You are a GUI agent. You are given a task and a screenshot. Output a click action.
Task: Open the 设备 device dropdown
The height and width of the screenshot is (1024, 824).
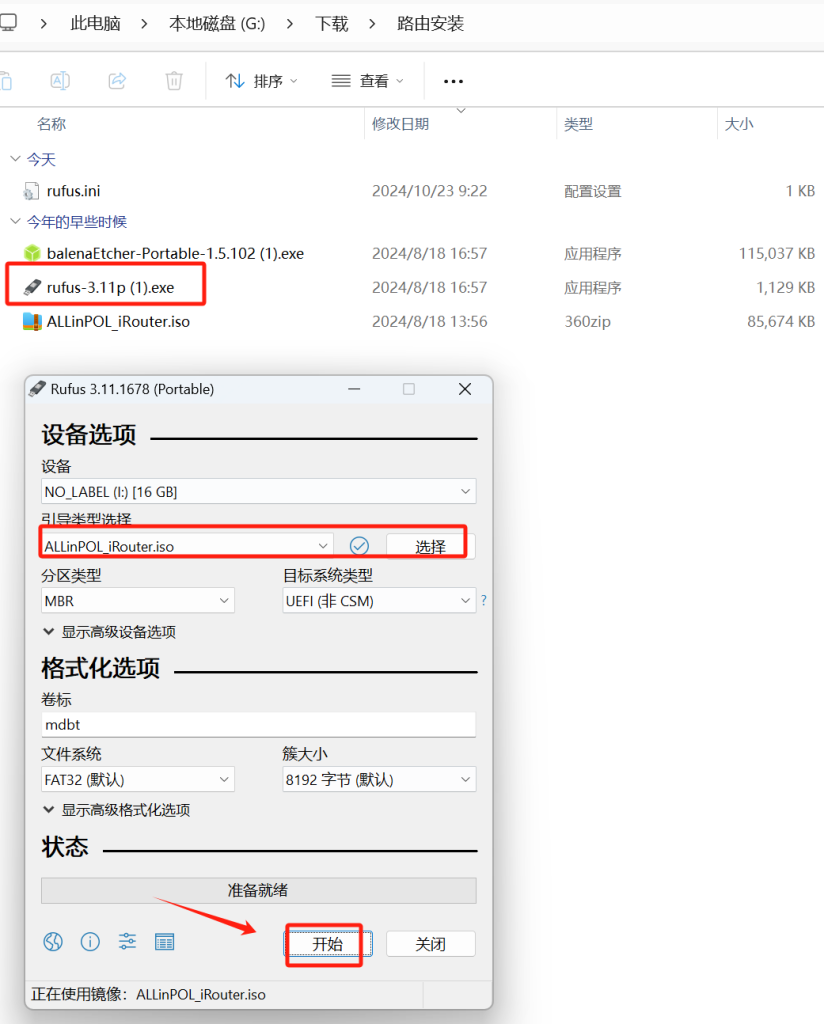(x=259, y=491)
